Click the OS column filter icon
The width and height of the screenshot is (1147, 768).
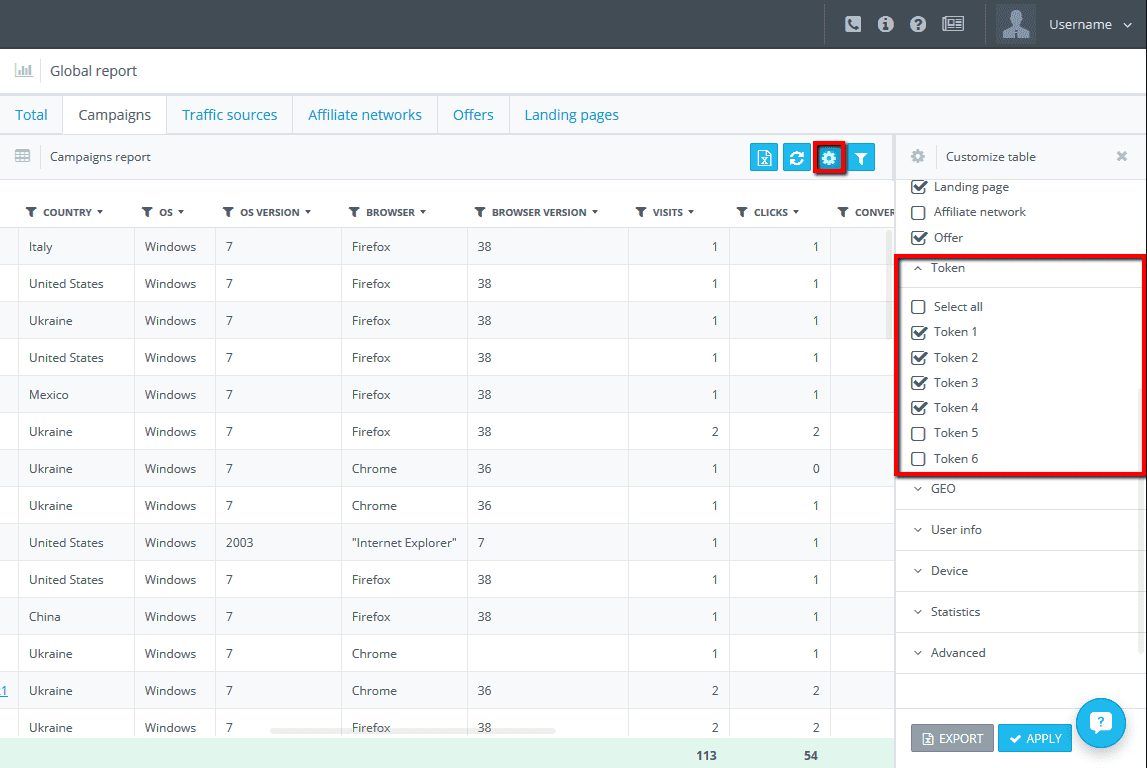(147, 212)
